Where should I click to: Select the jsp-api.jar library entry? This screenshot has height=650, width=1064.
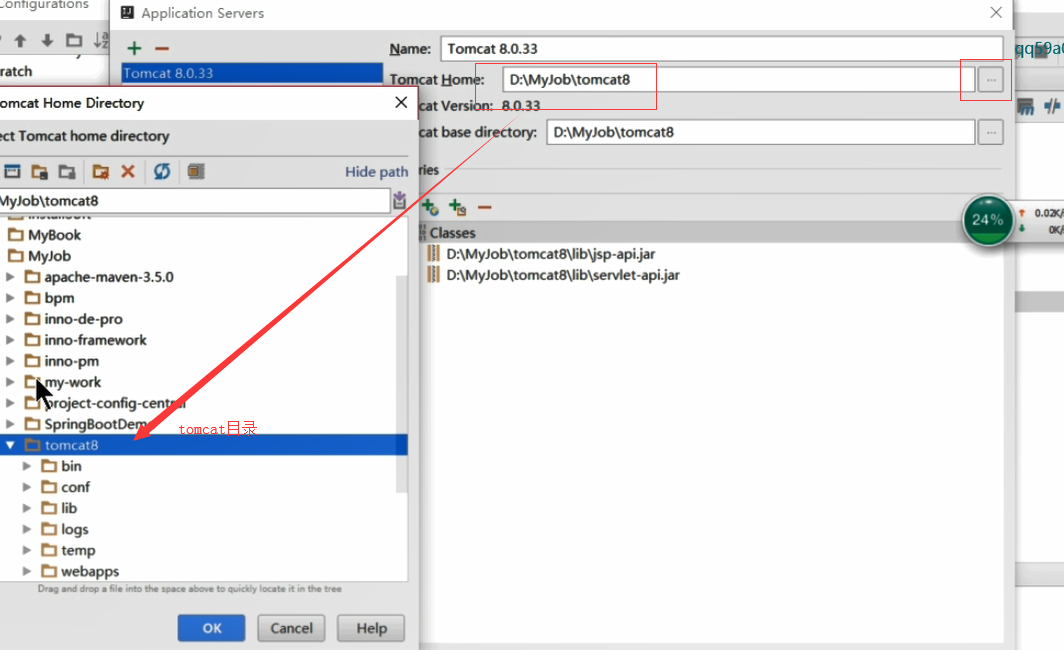pyautogui.click(x=550, y=254)
